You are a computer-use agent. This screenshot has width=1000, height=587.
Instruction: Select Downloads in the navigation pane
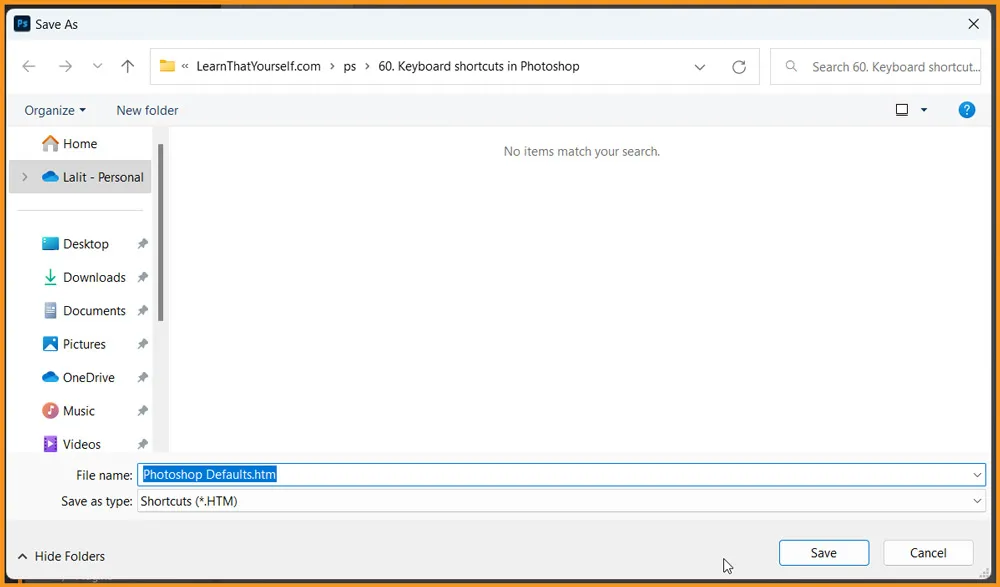[x=94, y=277]
